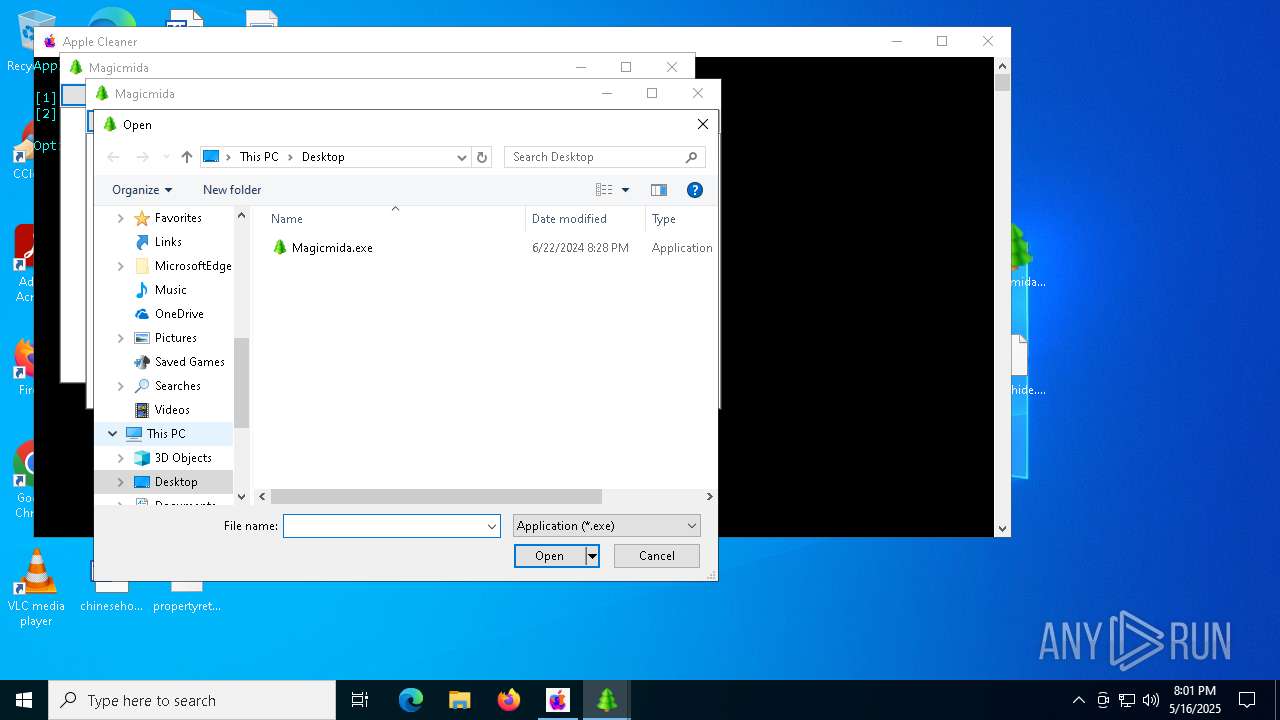Select Music in navigation pane
The width and height of the screenshot is (1280, 720).
(x=170, y=290)
